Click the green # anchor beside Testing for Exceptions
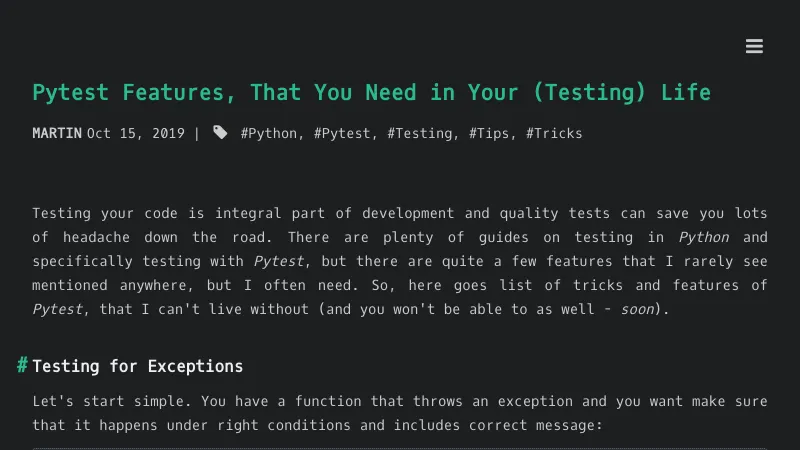Screen dimensions: 800x450 pos(22,365)
